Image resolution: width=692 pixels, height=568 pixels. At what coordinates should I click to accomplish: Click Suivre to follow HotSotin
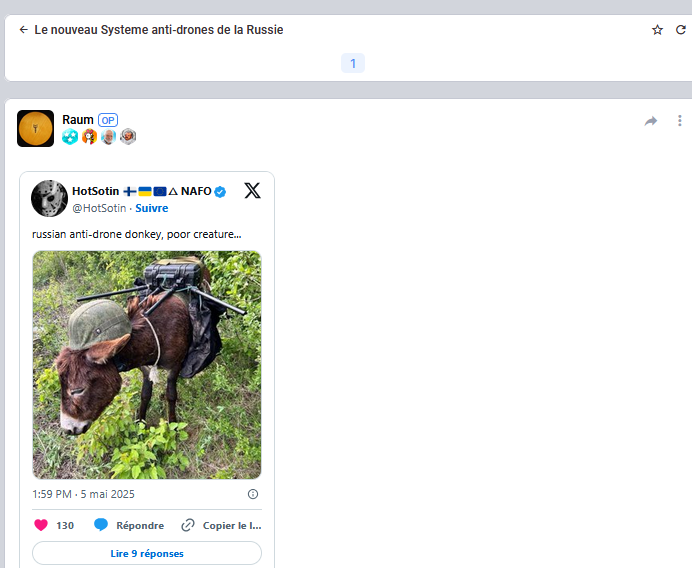coord(152,208)
